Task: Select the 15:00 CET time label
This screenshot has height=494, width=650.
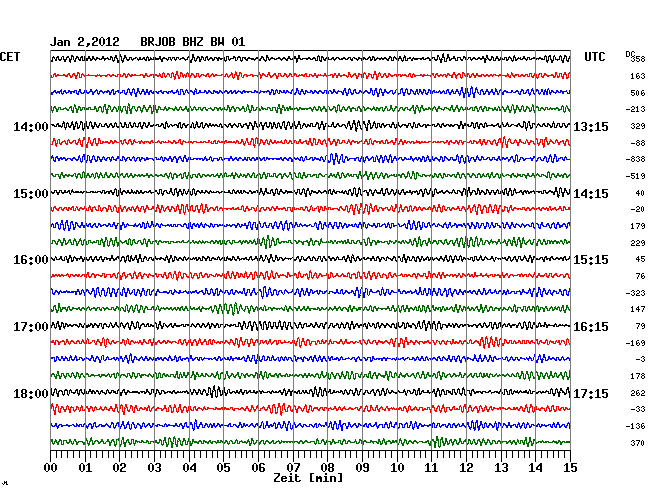Action: coord(31,194)
